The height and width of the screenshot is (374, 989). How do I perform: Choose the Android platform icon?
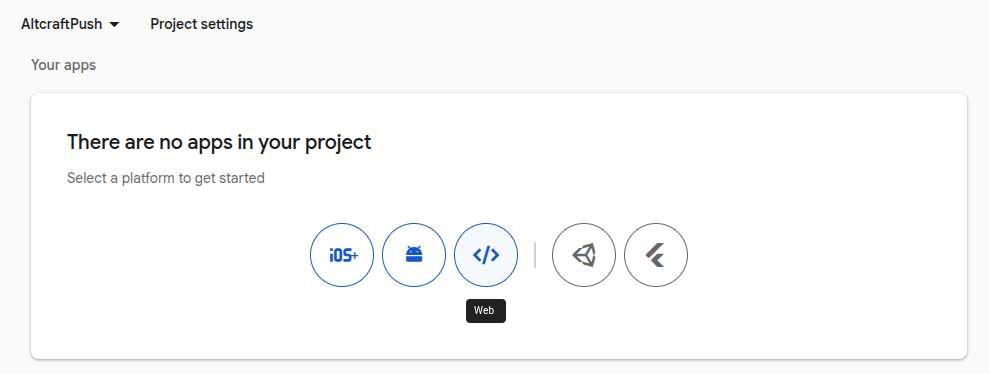pos(414,255)
